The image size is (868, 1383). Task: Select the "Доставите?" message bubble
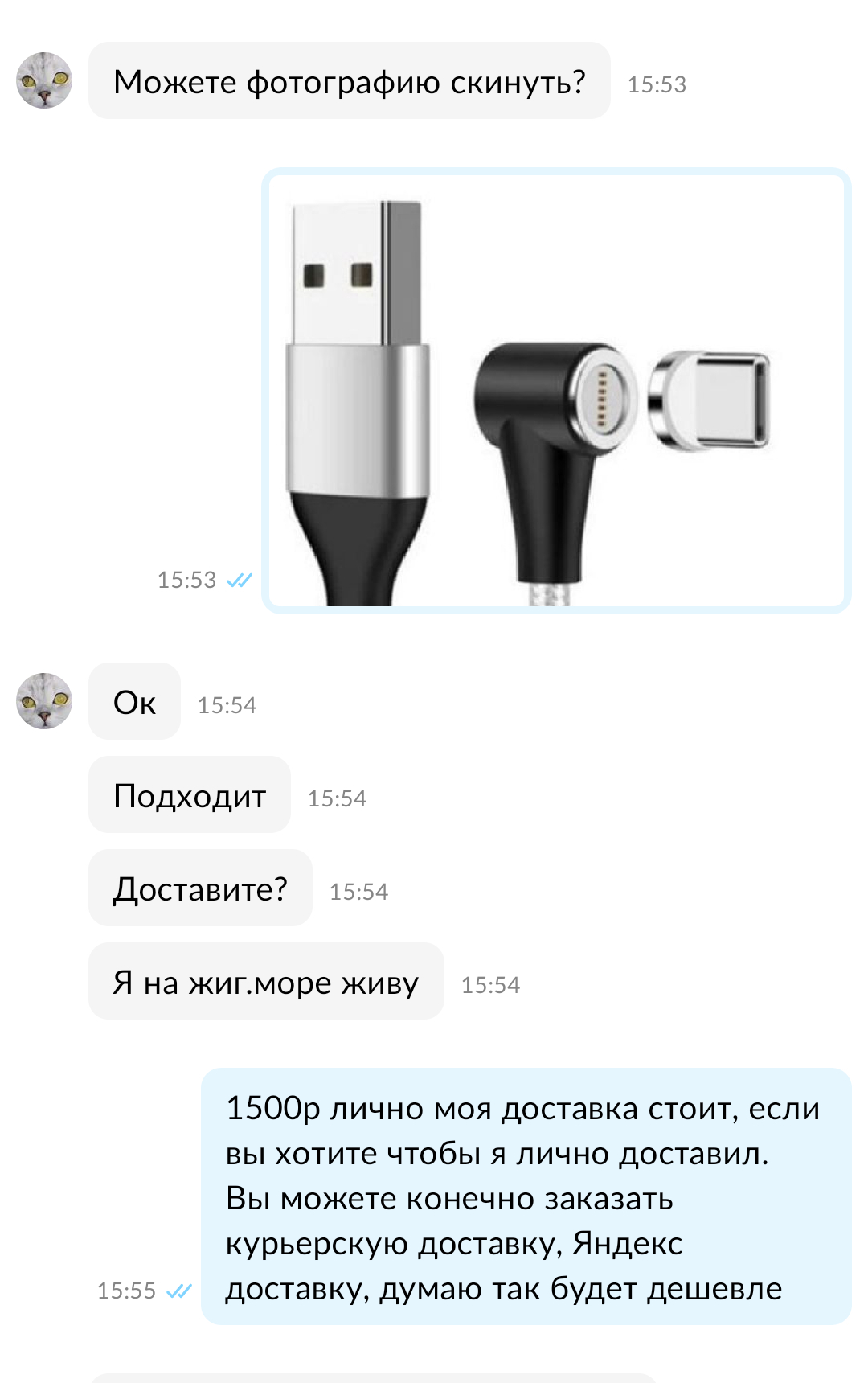tap(200, 888)
